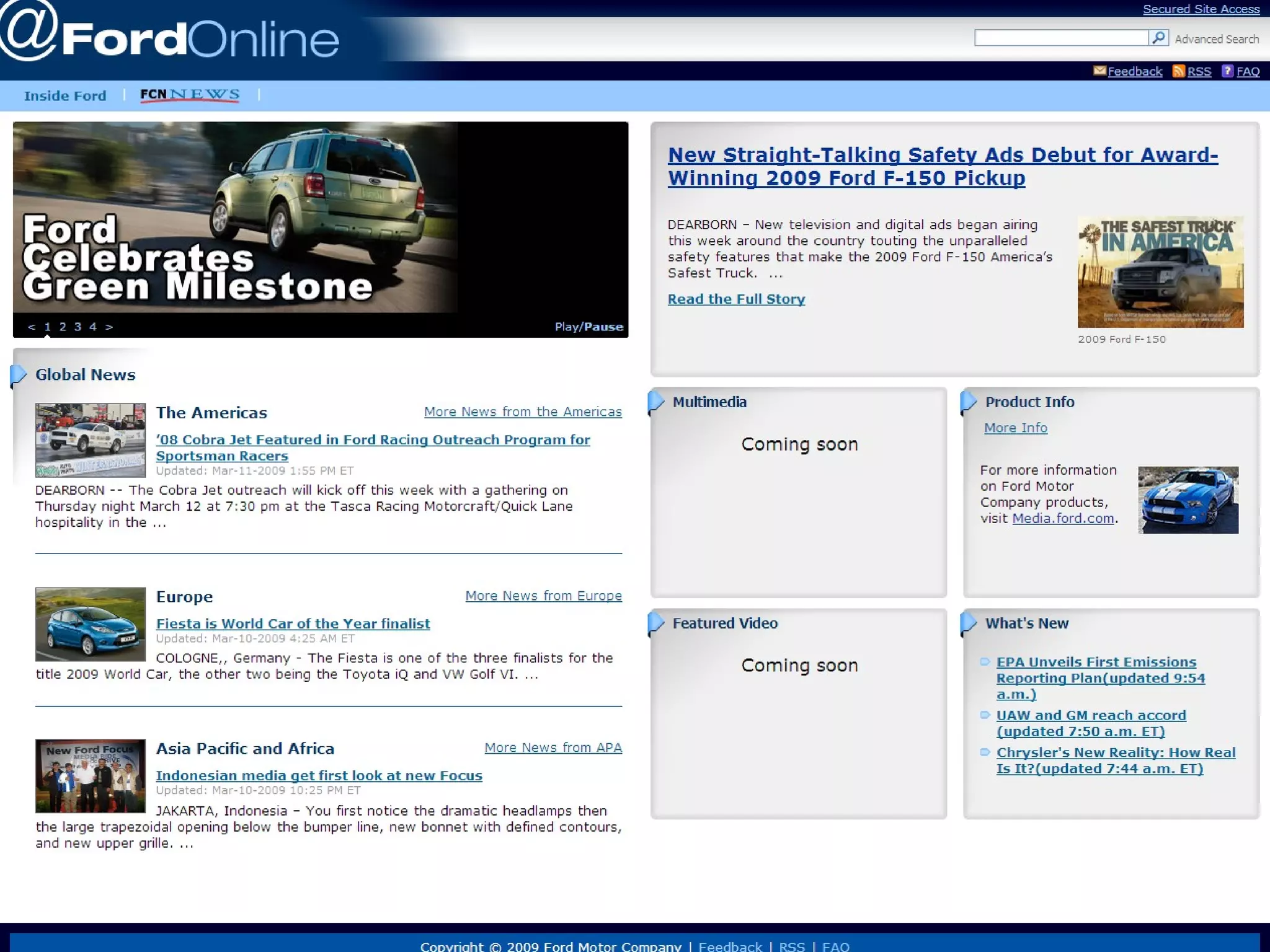
Task: Click the magnifier search icon
Action: [x=1158, y=38]
